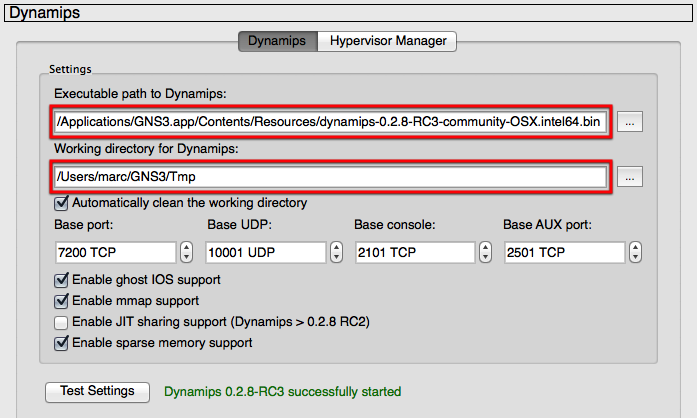Click the 'Dynamips 0.2.8-RC3 successfully started' status text

coord(283,392)
